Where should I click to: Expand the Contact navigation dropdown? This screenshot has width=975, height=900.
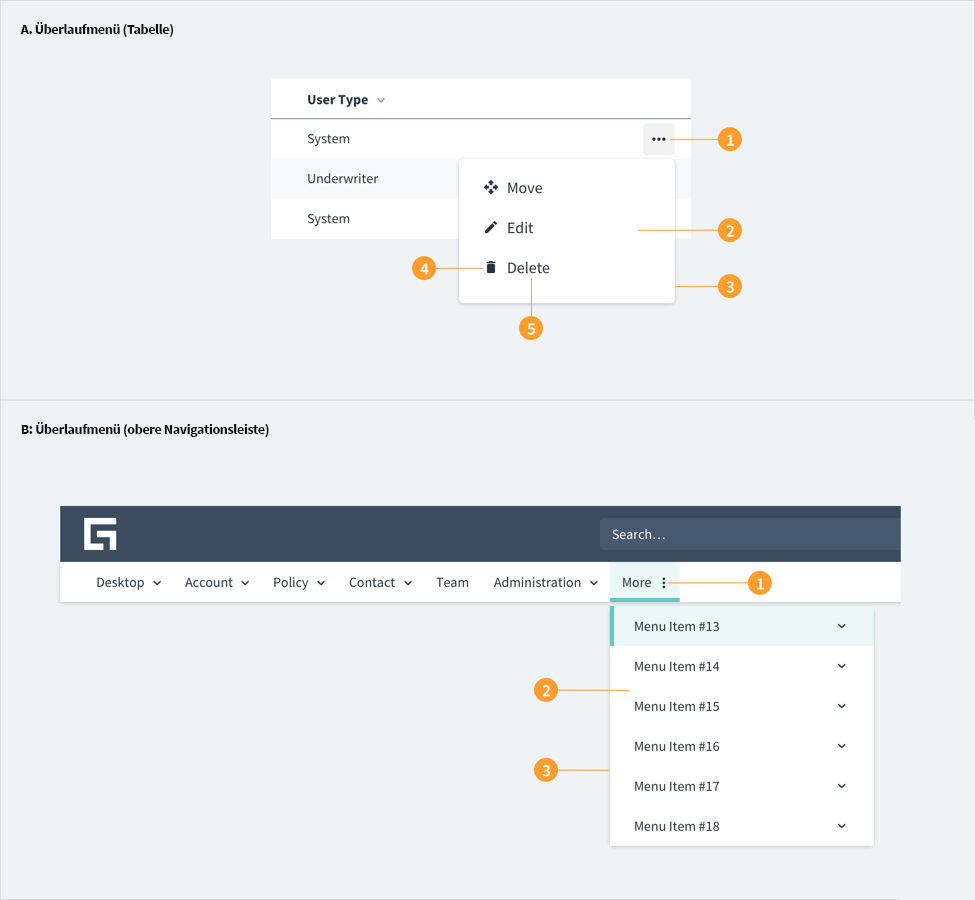[408, 583]
